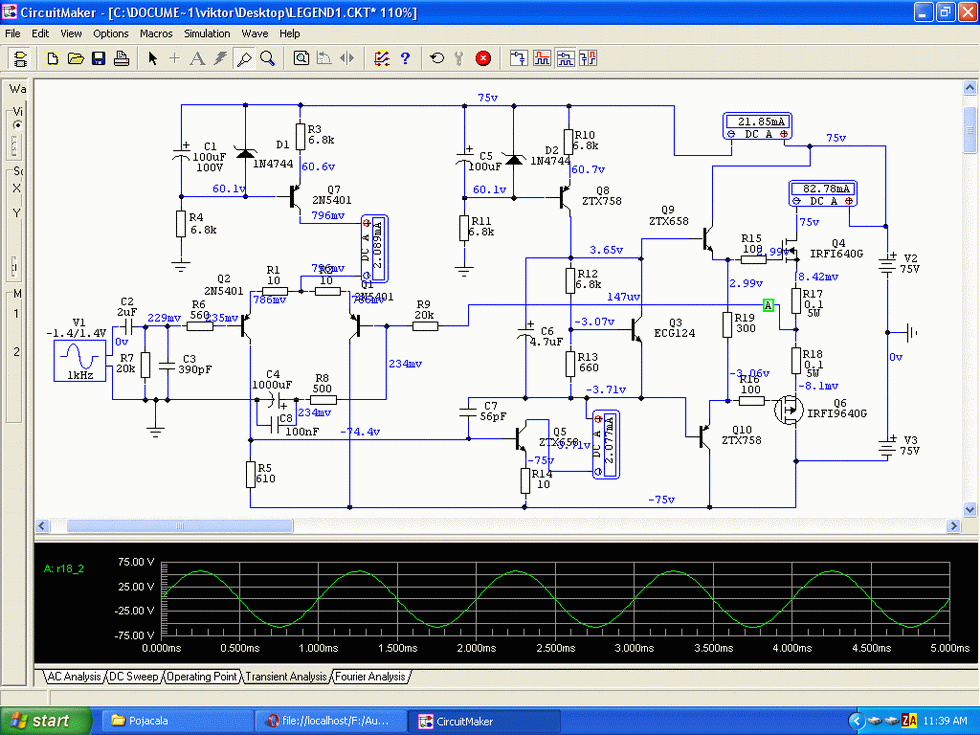Viewport: 980px width, 735px height.
Task: Print the schematic with printer icon
Action: pos(121,59)
